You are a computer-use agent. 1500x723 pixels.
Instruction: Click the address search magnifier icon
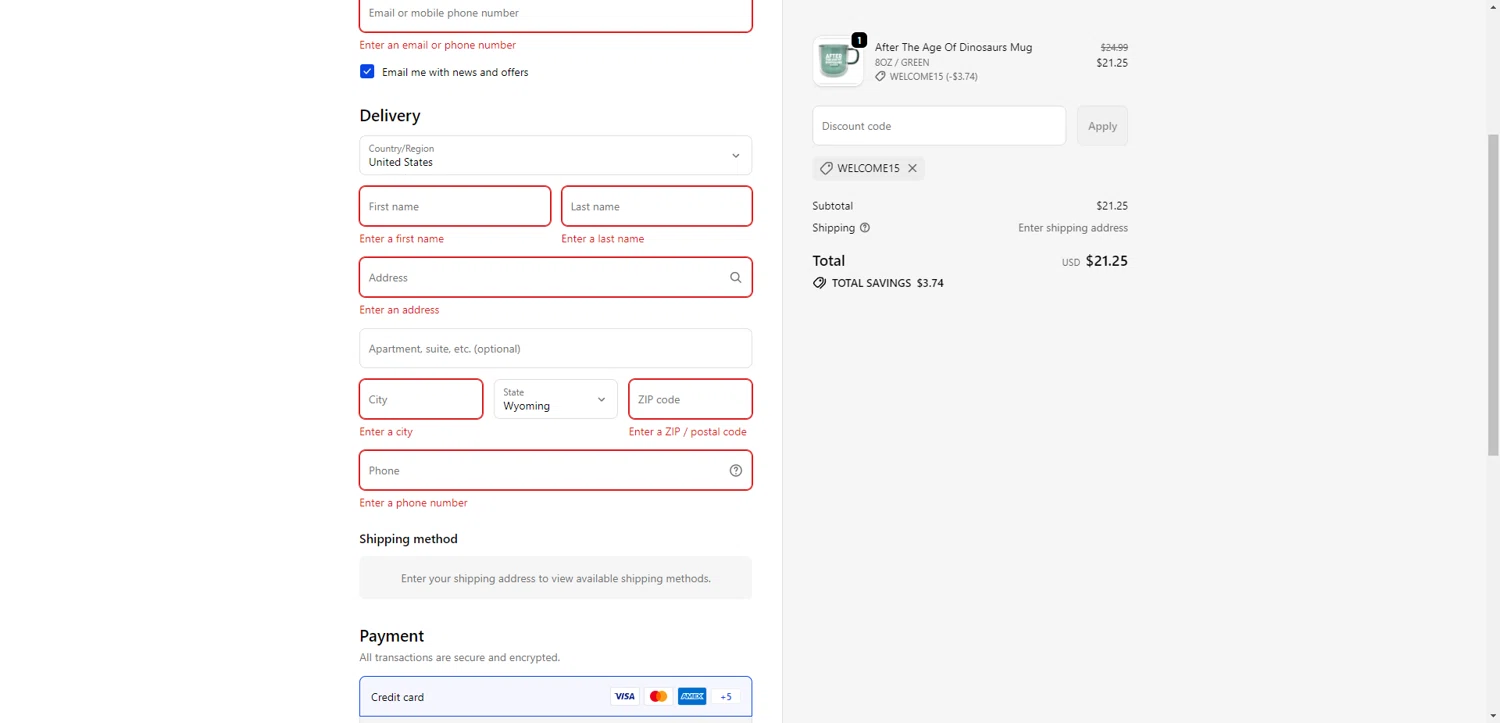735,278
